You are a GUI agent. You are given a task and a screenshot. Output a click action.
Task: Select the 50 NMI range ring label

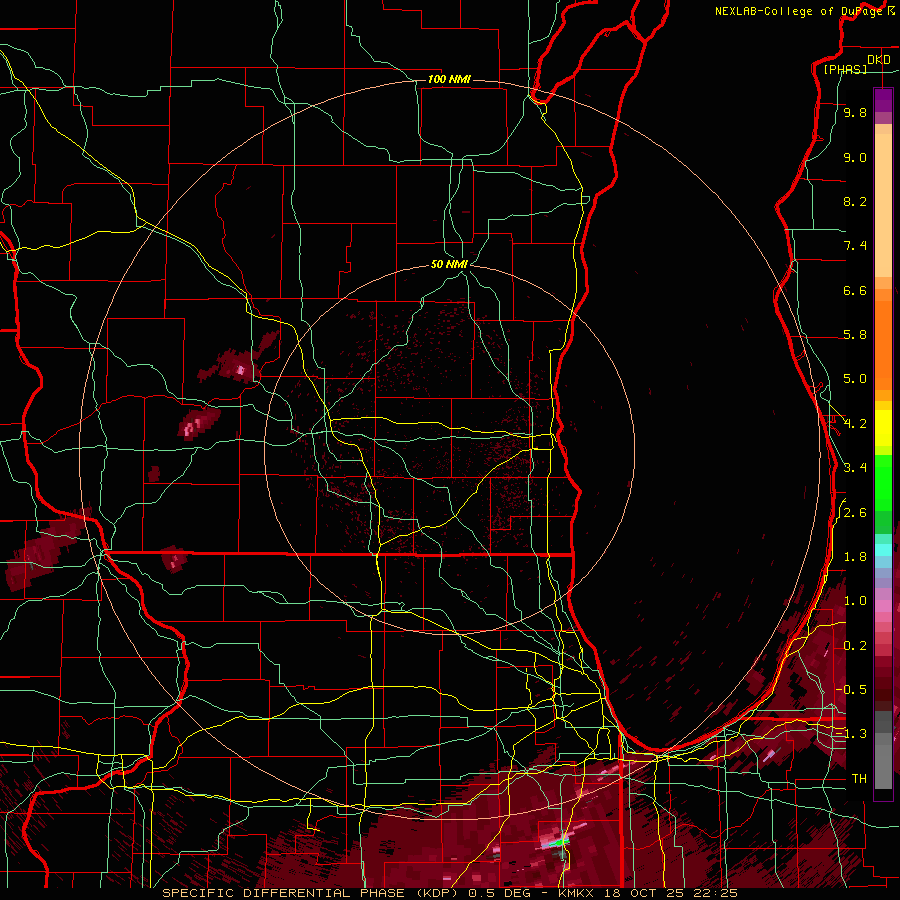tap(449, 264)
